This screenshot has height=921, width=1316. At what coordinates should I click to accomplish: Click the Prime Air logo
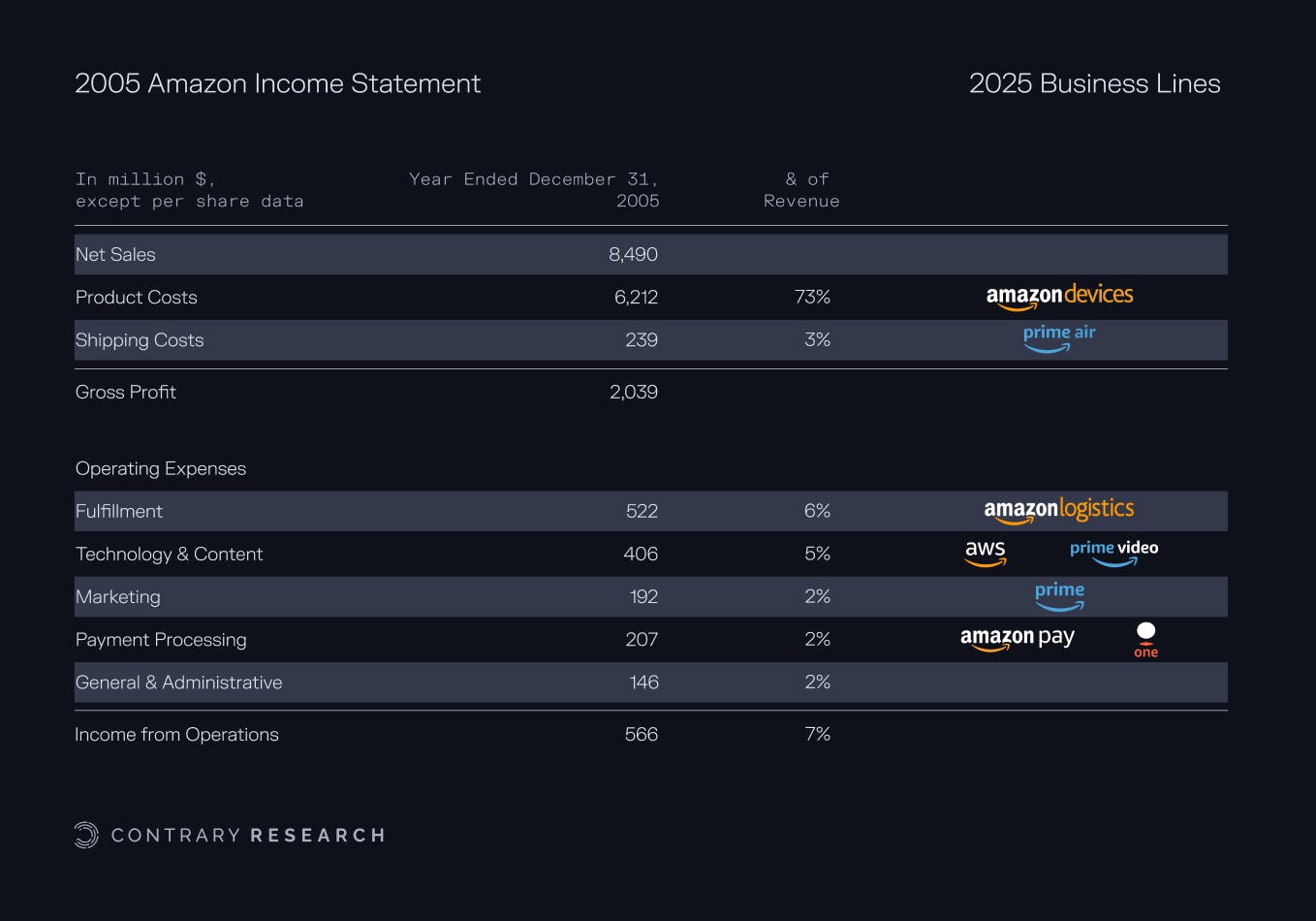pyautogui.click(x=1059, y=337)
